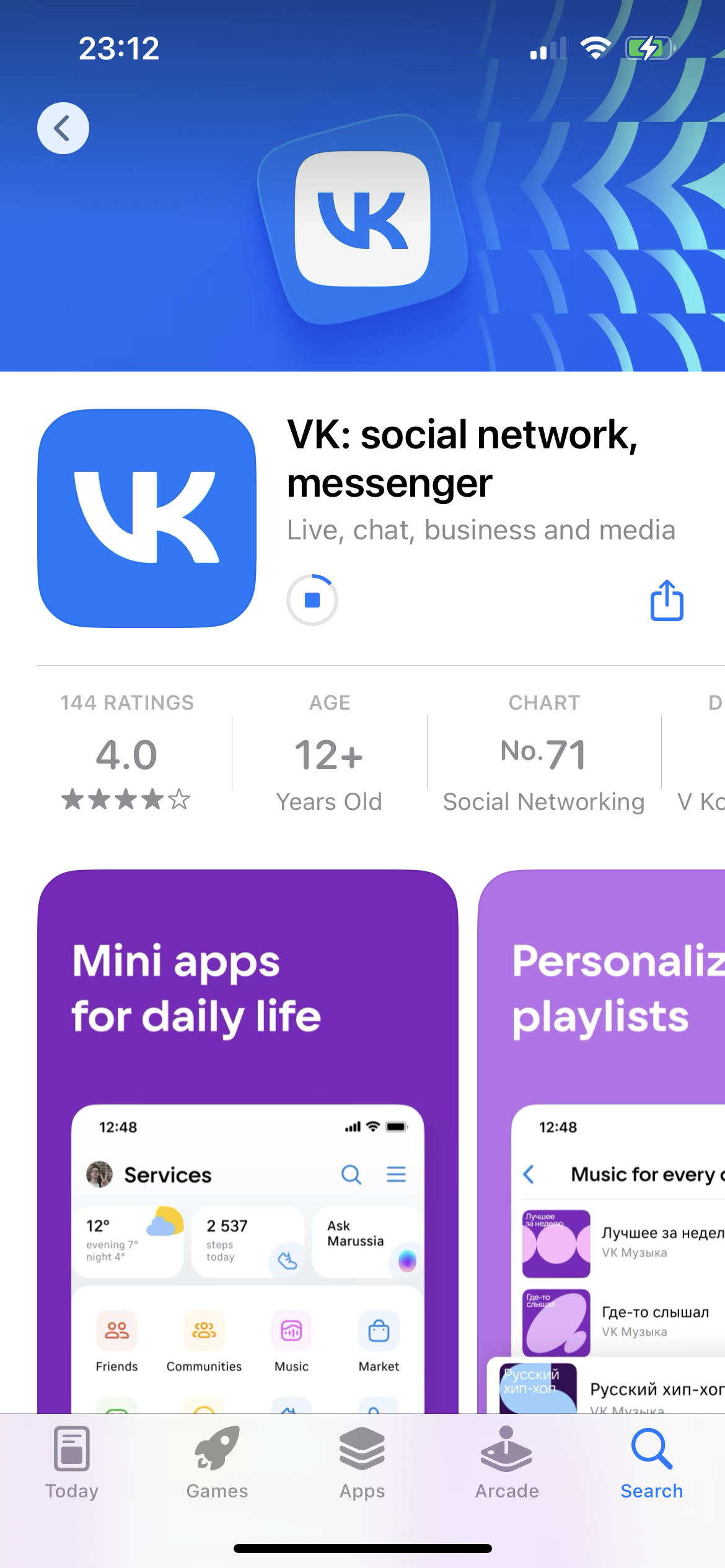This screenshot has width=725, height=1568.
Task: Stop the VK app download
Action: pyautogui.click(x=312, y=599)
